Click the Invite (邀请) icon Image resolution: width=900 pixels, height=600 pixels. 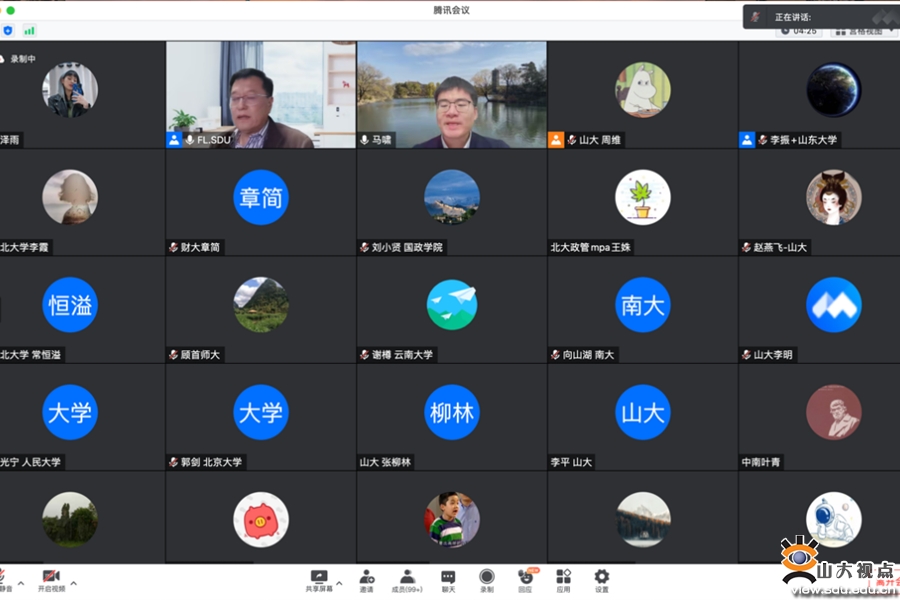point(367,580)
